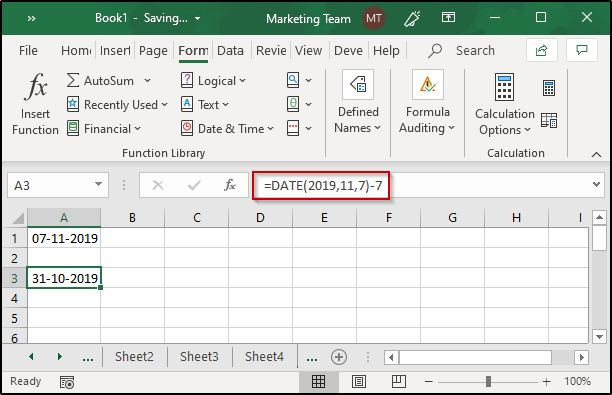Select column B header
612x395 pixels.
(x=132, y=217)
